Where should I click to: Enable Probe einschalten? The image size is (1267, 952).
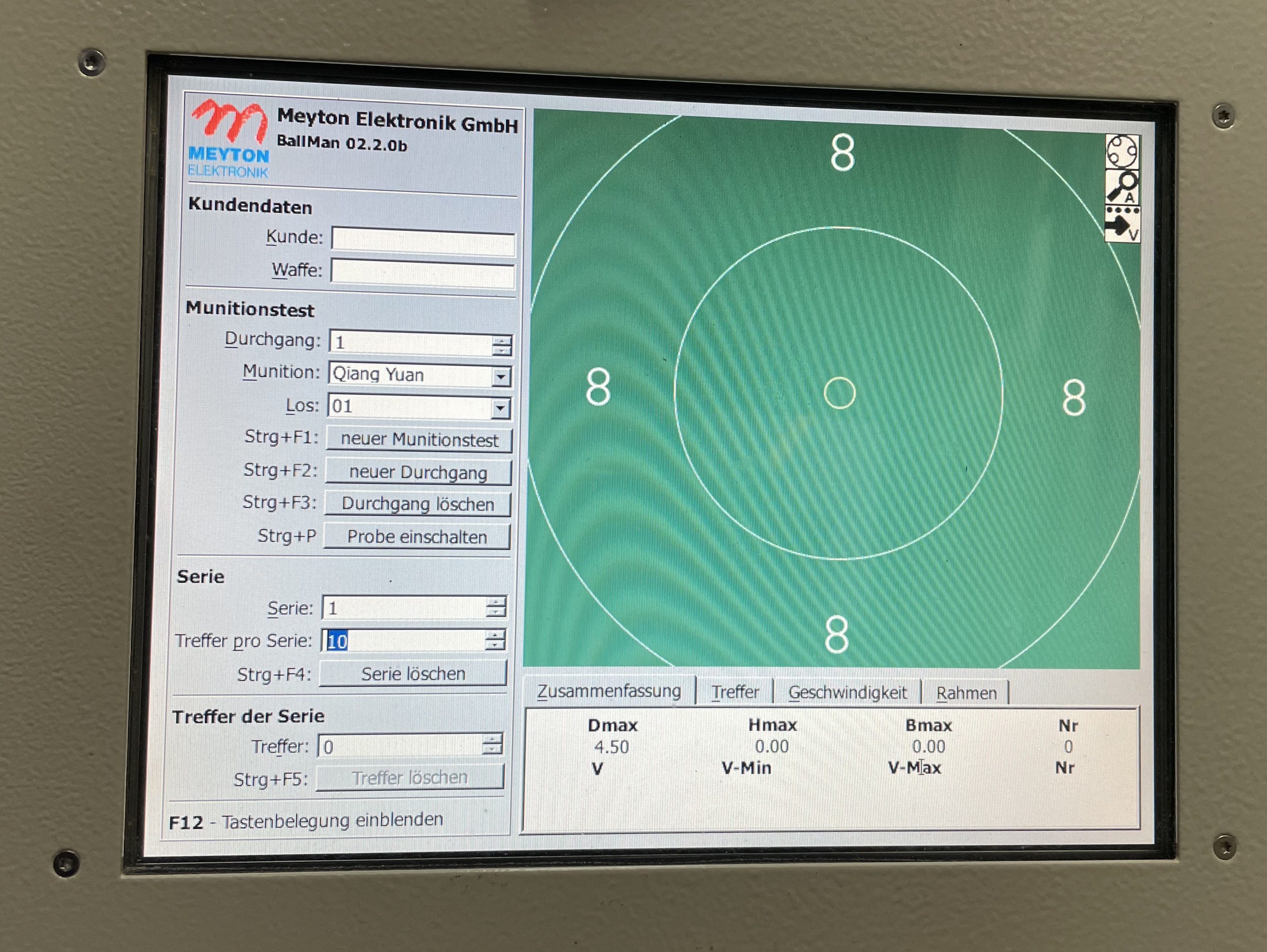tap(416, 537)
